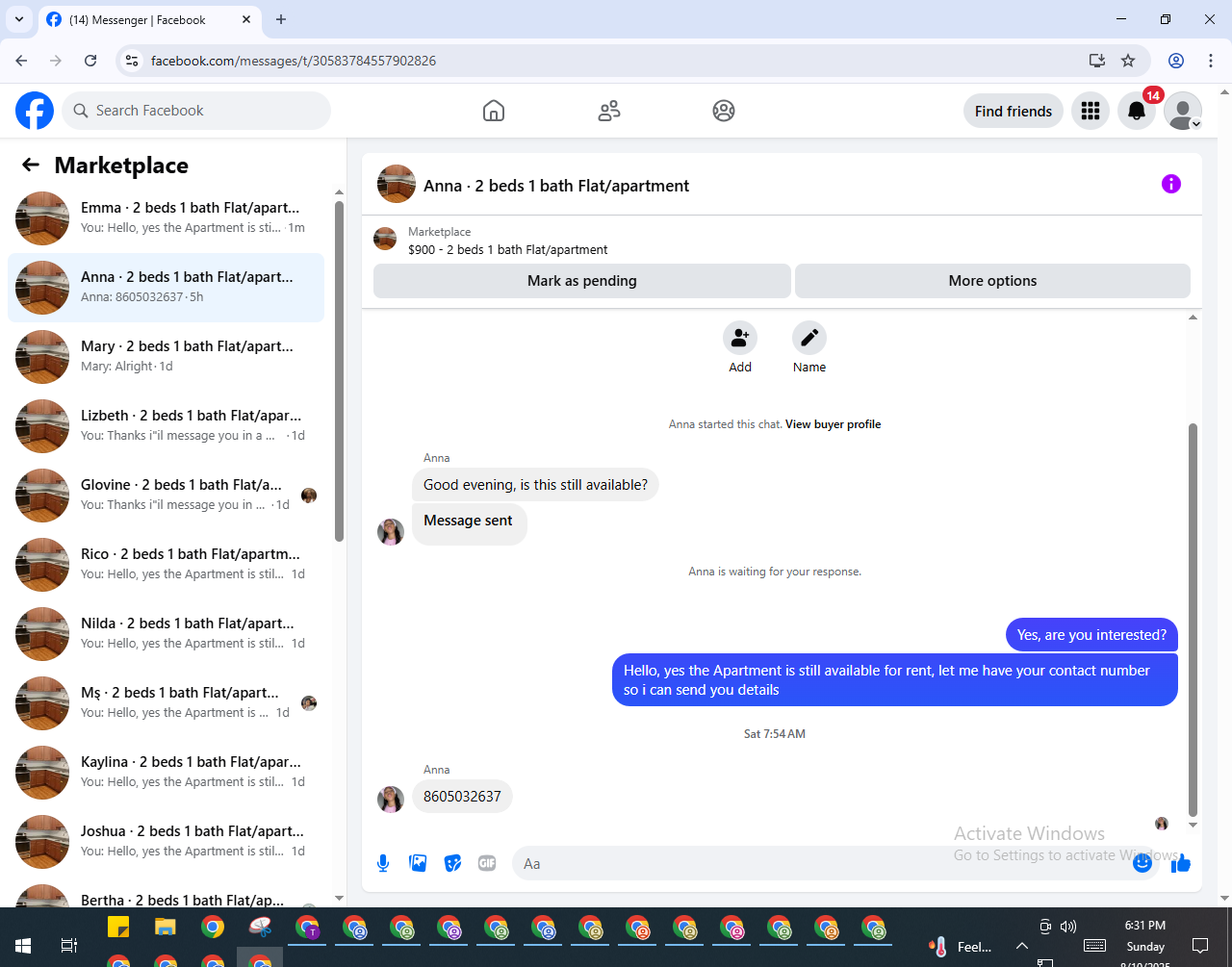Open Chrome three-dot menu
This screenshot has width=1232, height=967.
pos(1211,61)
